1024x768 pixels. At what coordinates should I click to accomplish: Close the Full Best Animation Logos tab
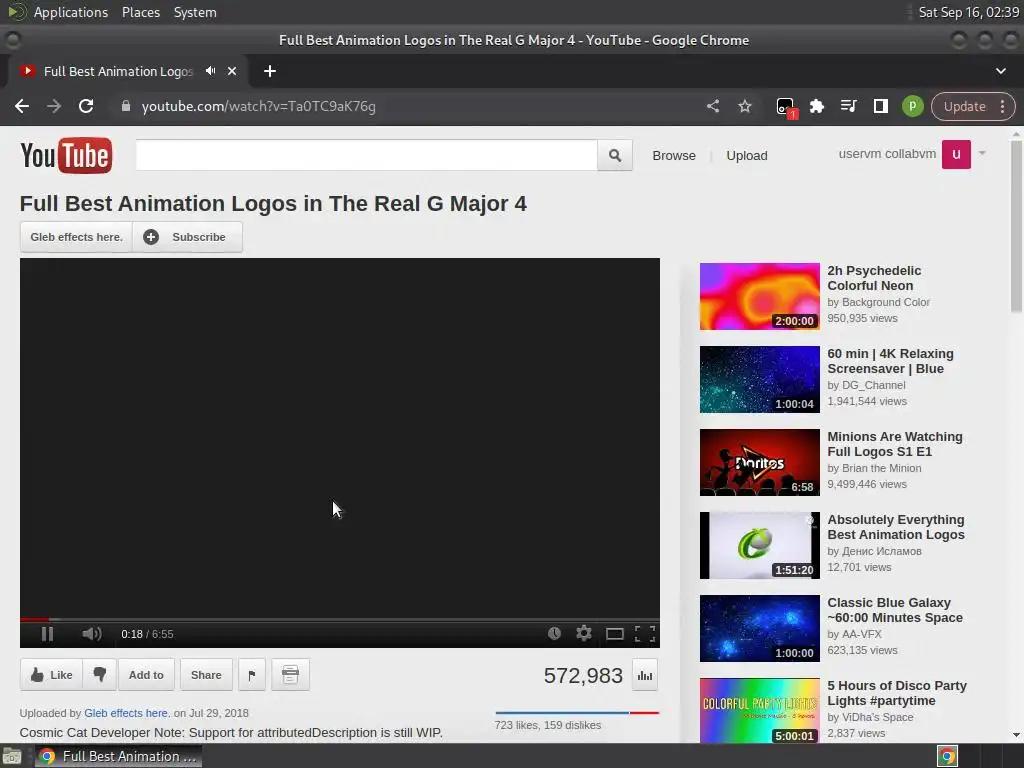click(x=232, y=71)
